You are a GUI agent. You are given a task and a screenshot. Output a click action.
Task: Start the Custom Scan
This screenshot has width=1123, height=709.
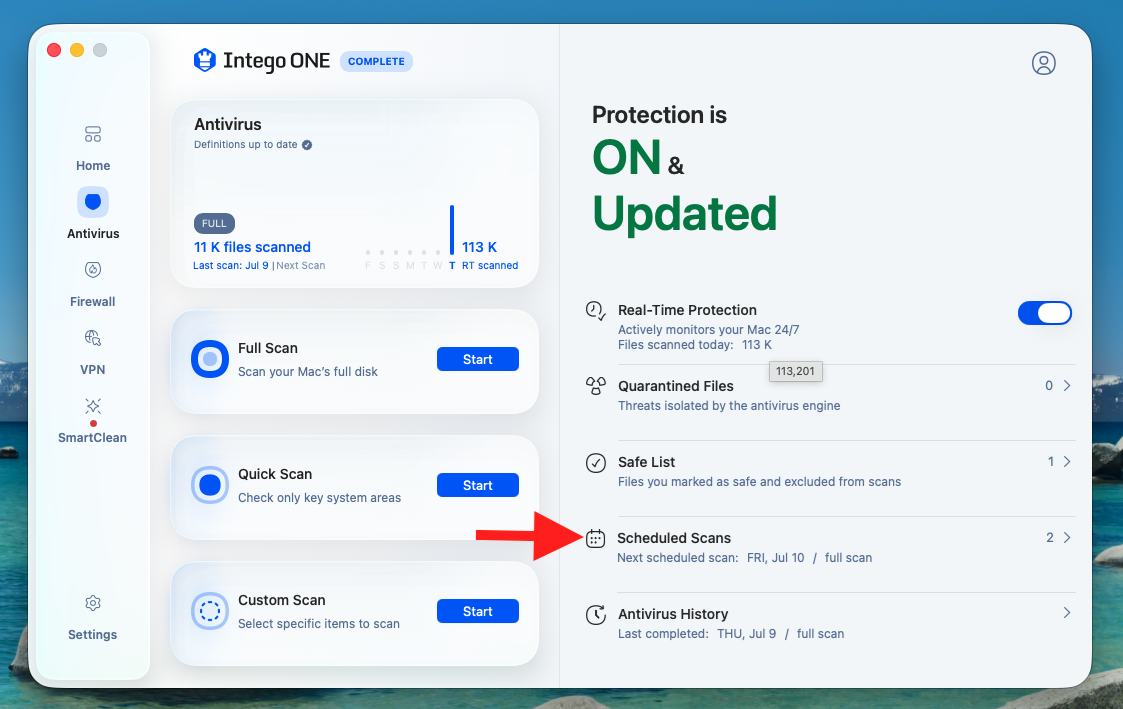478,612
